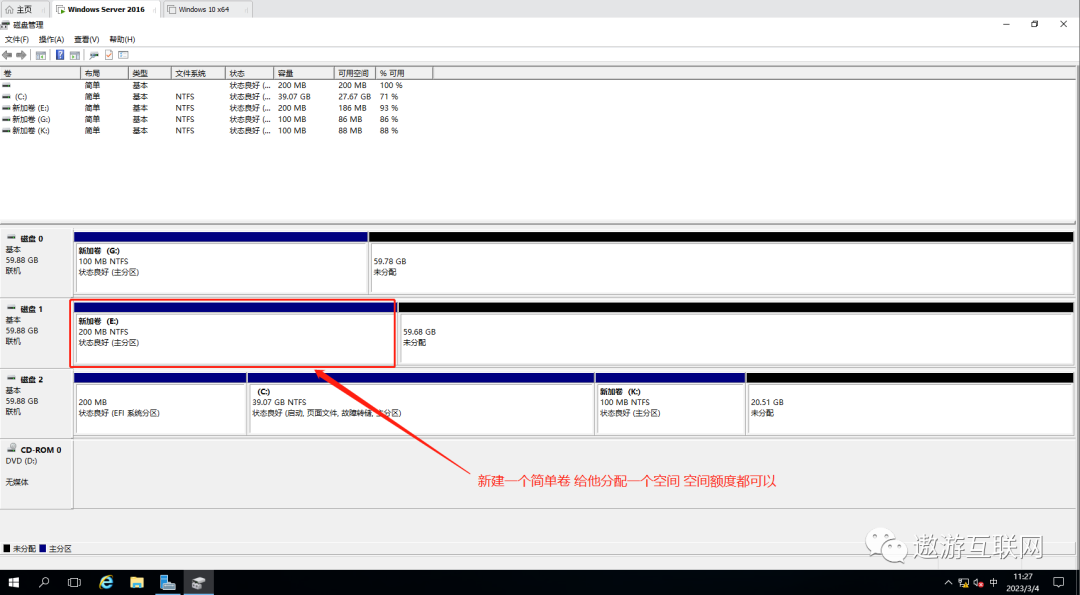
Task: Click the 中 input method indicator
Action: [x=993, y=583]
